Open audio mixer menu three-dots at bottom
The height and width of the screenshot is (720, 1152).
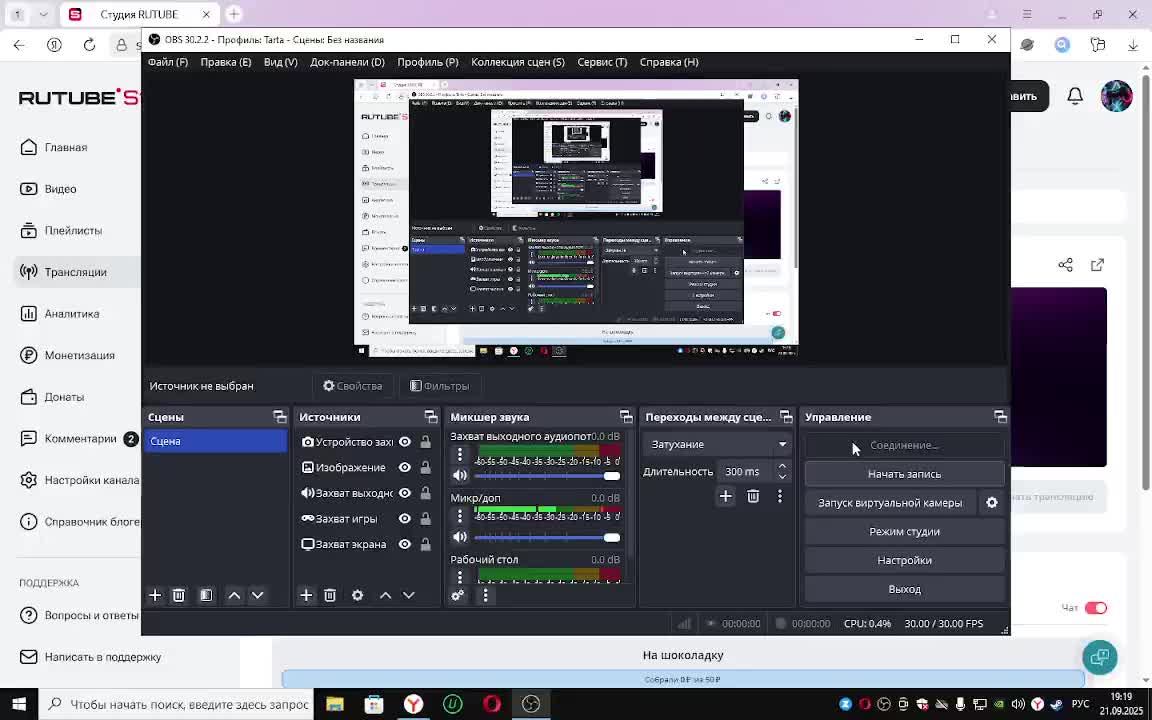[485, 595]
